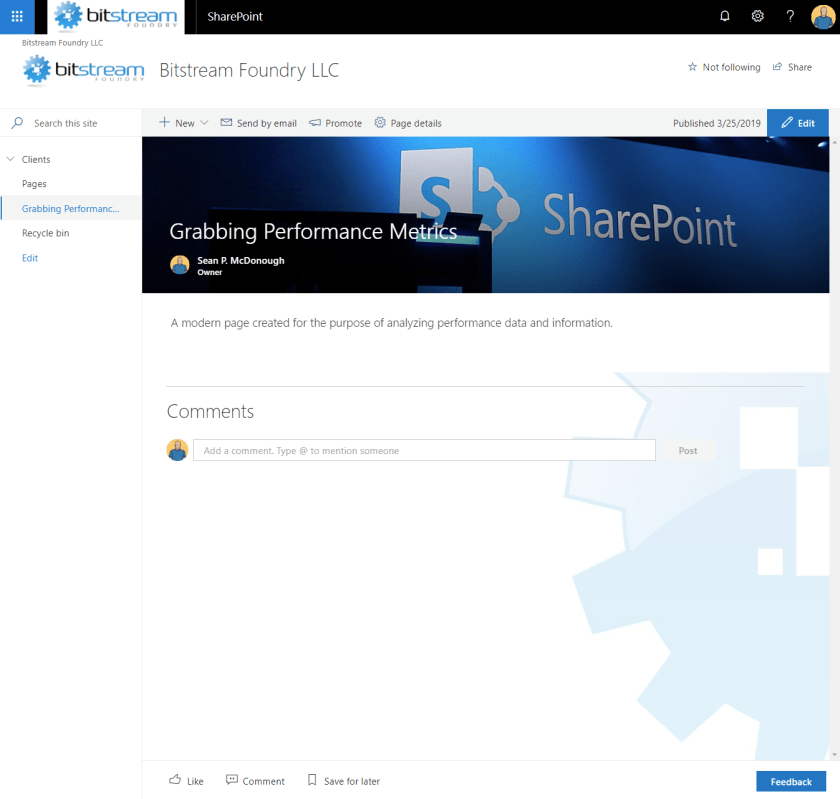Edit the page with blue Edit button
This screenshot has width=840, height=799.
798,123
